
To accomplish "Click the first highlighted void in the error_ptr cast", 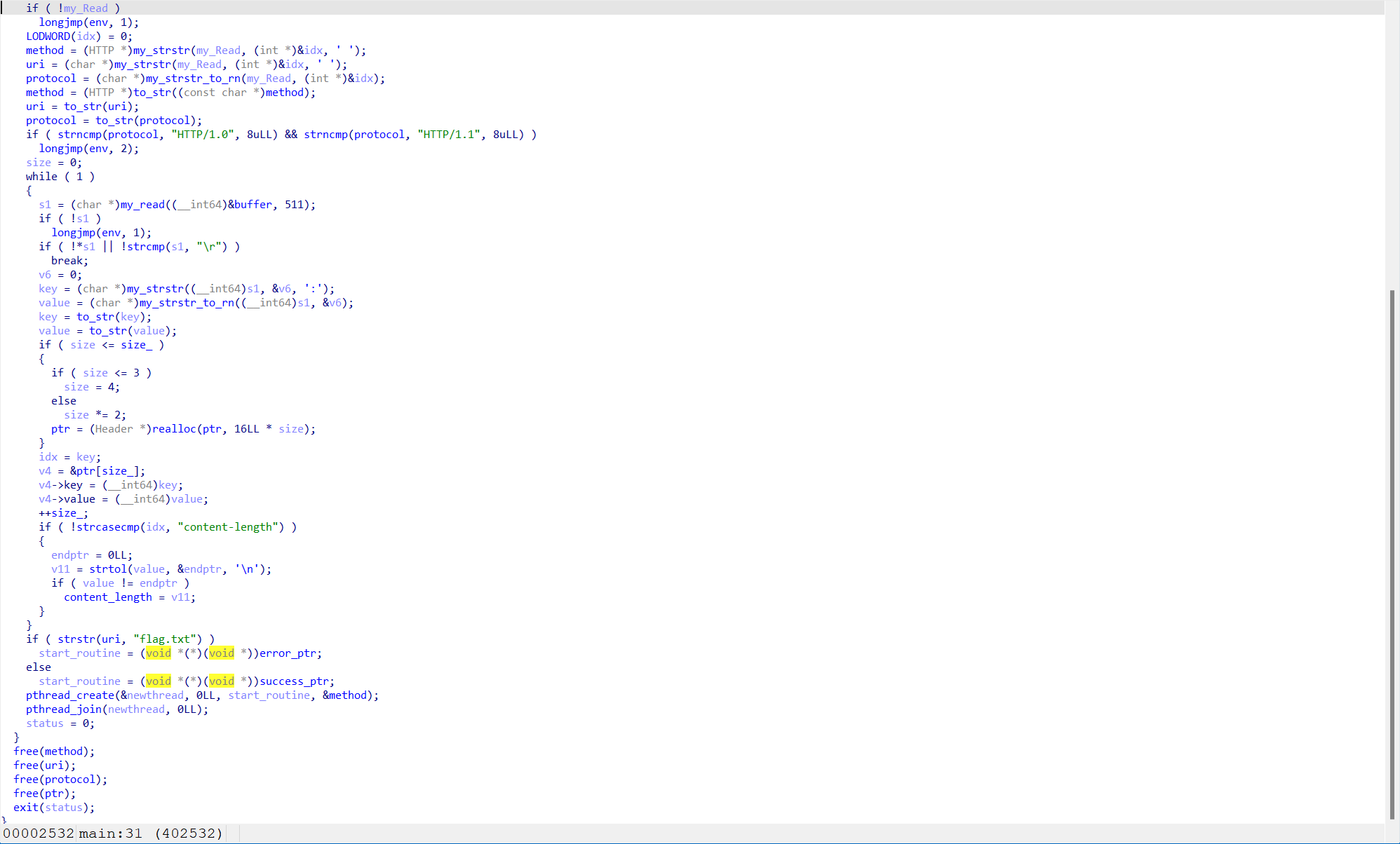I will (x=159, y=653).
